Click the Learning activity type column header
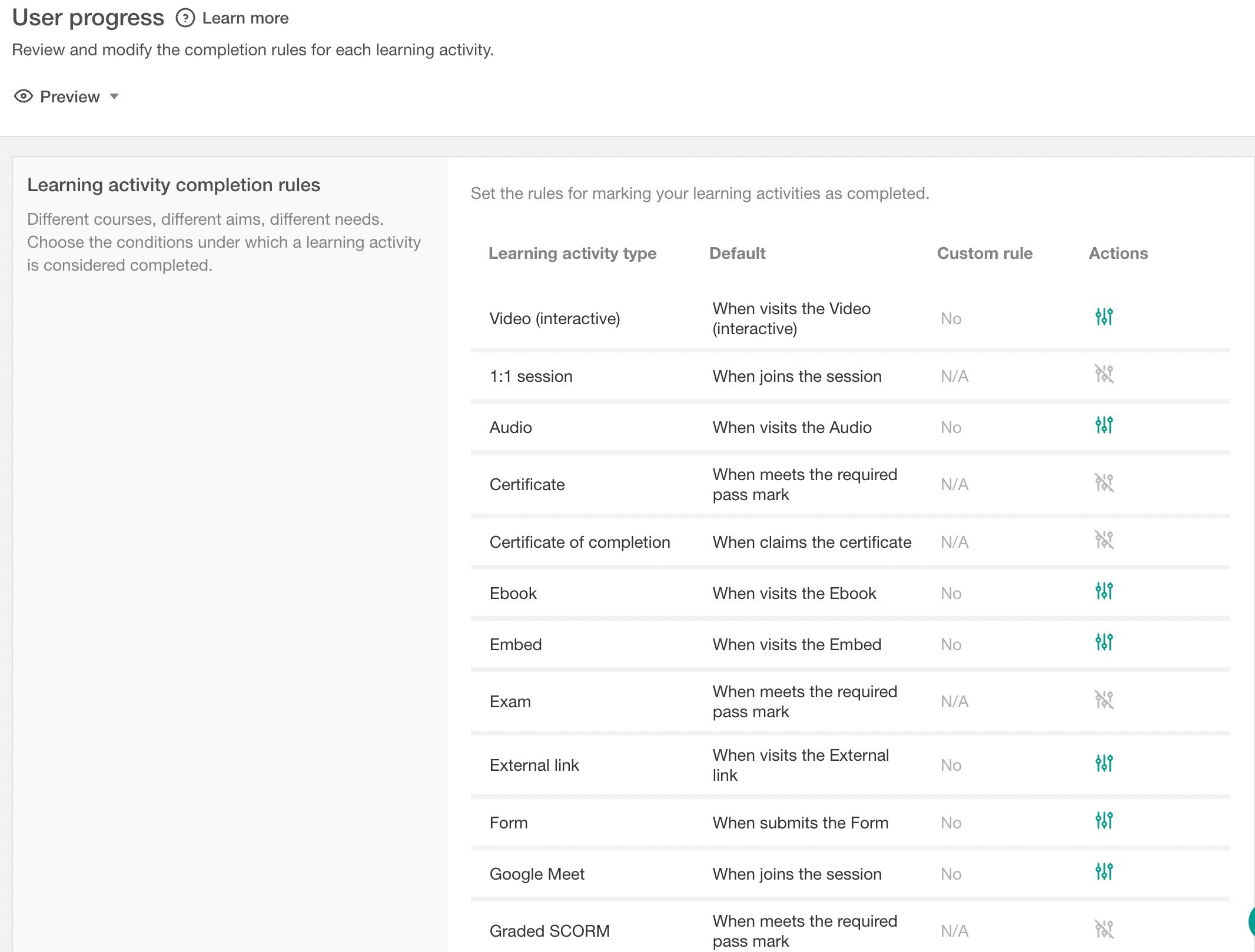 click(572, 253)
